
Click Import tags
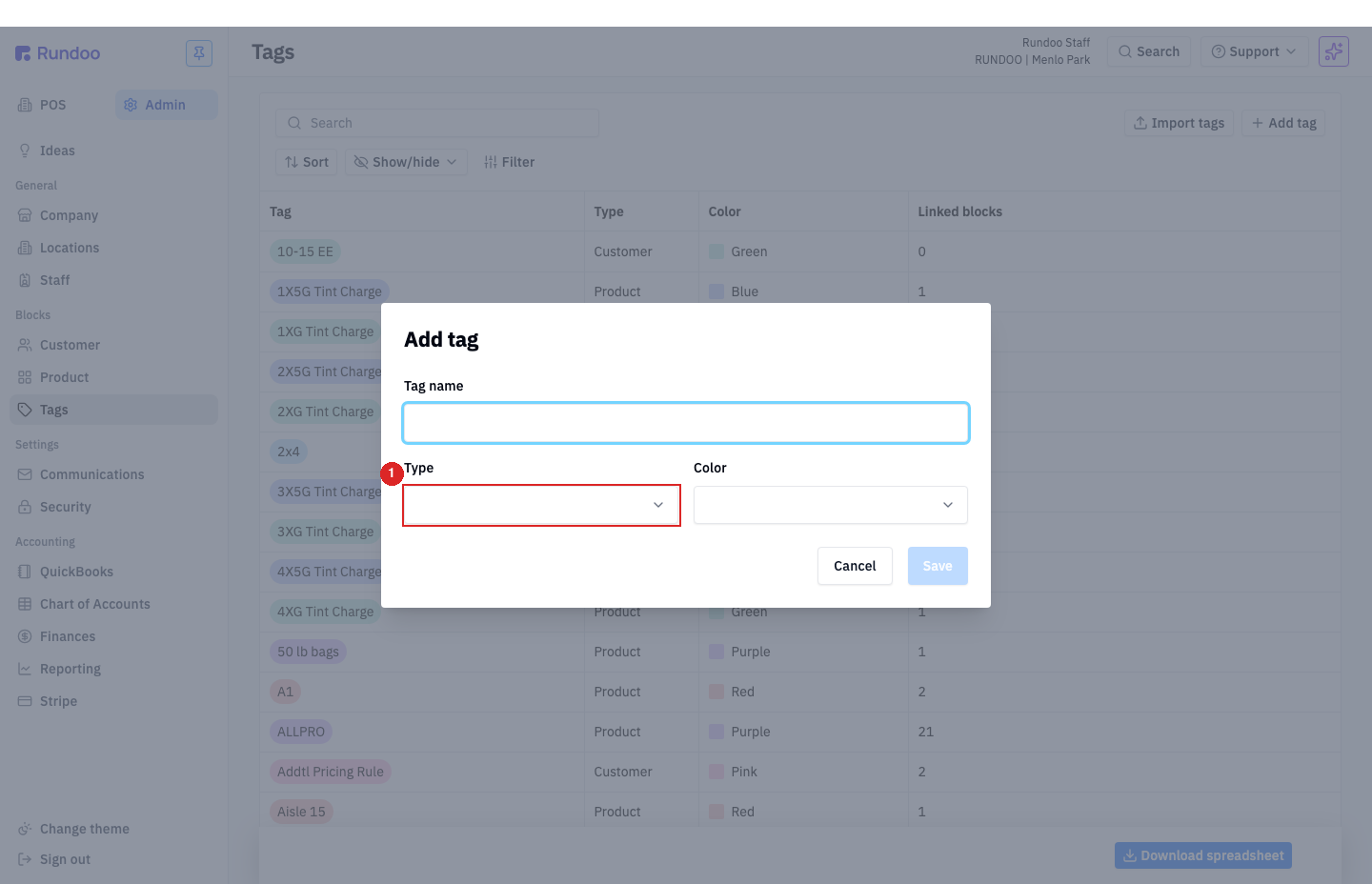(1179, 123)
